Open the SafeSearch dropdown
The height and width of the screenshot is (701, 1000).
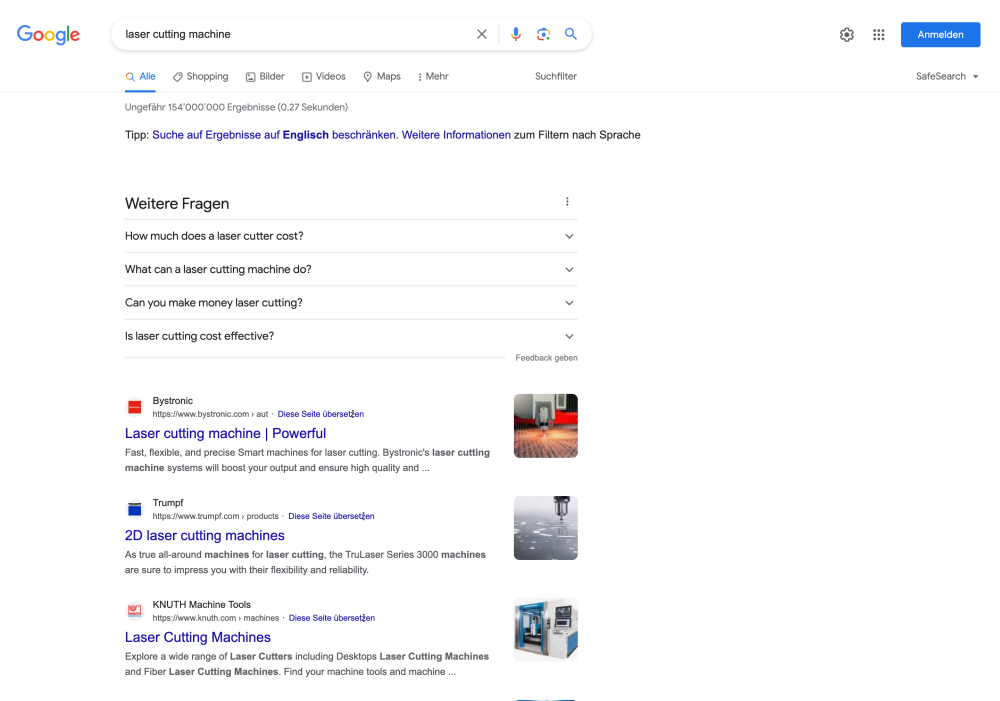point(945,76)
